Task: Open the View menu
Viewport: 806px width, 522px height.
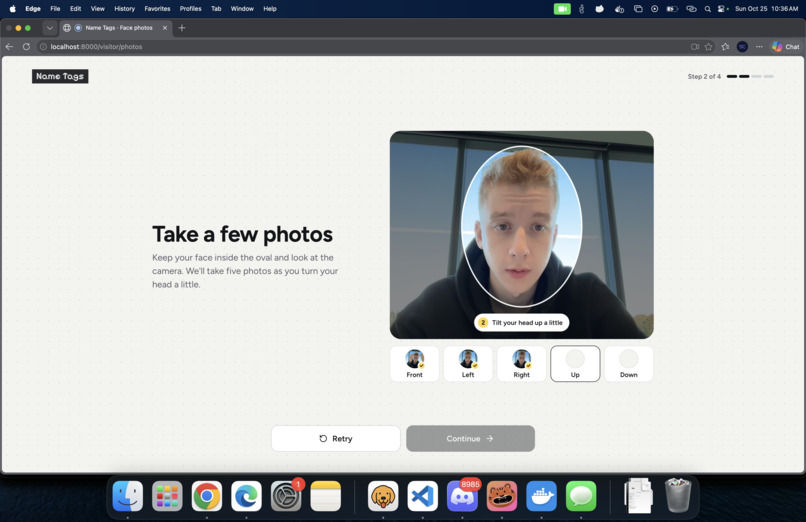Action: click(x=98, y=9)
